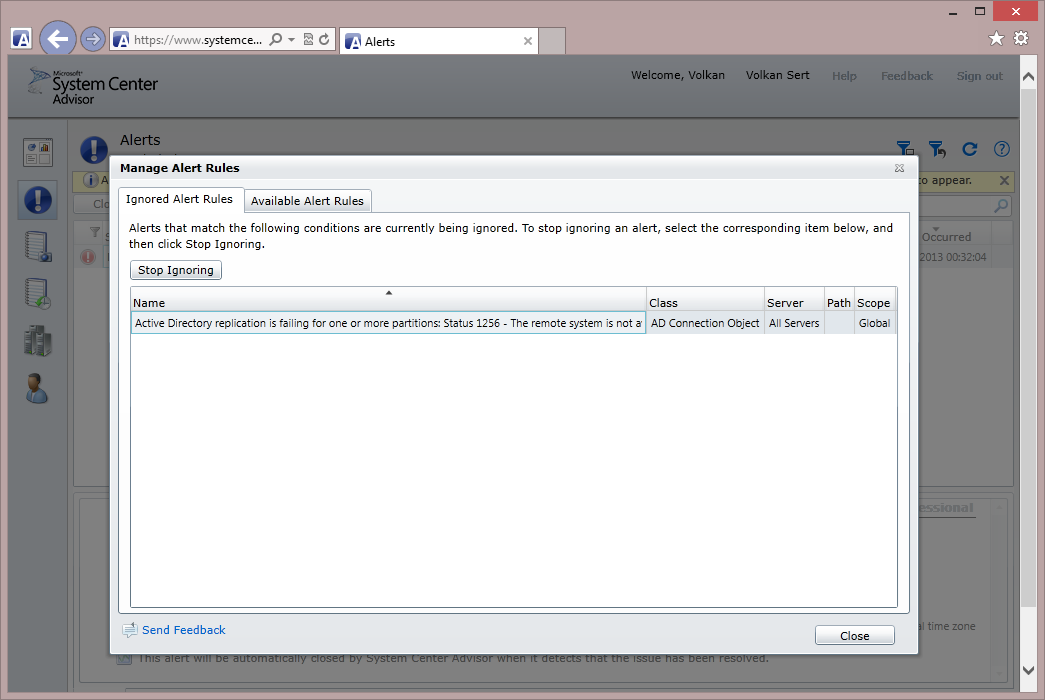Click the AD Connection Object cell
1045x700 pixels.
click(x=705, y=323)
